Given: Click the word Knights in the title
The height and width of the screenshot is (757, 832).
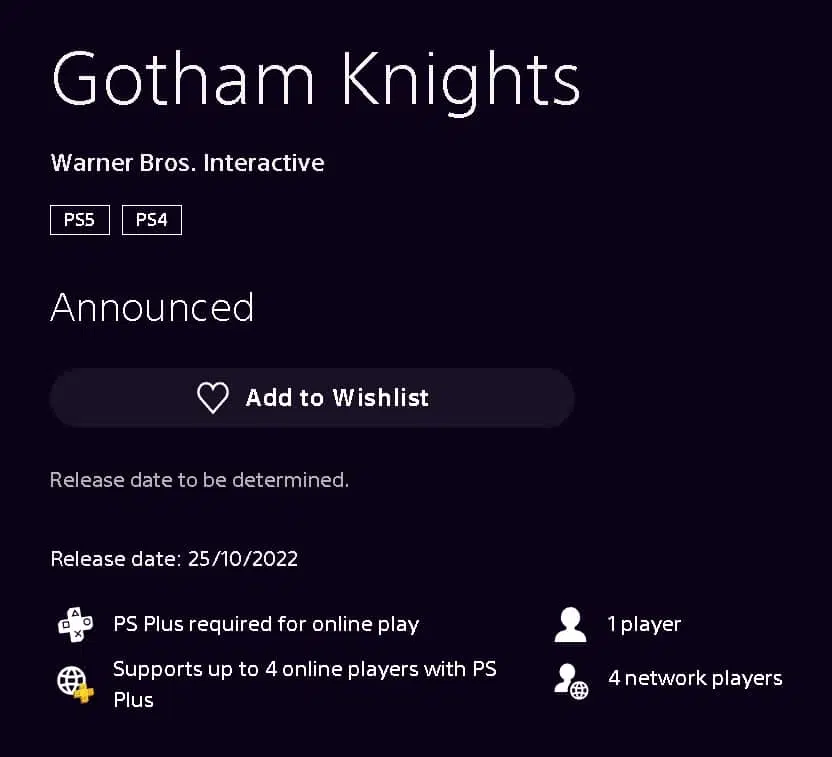Looking at the screenshot, I should 460,82.
